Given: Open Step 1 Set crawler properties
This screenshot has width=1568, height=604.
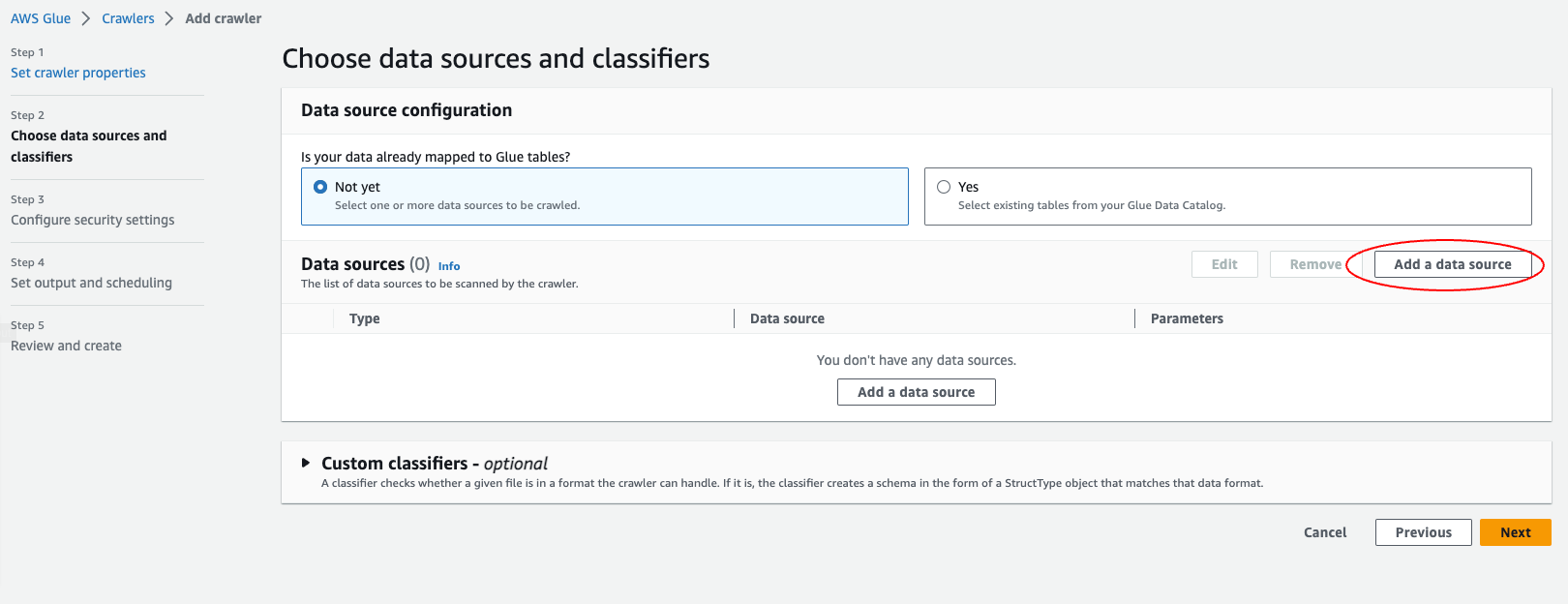Looking at the screenshot, I should coord(78,73).
